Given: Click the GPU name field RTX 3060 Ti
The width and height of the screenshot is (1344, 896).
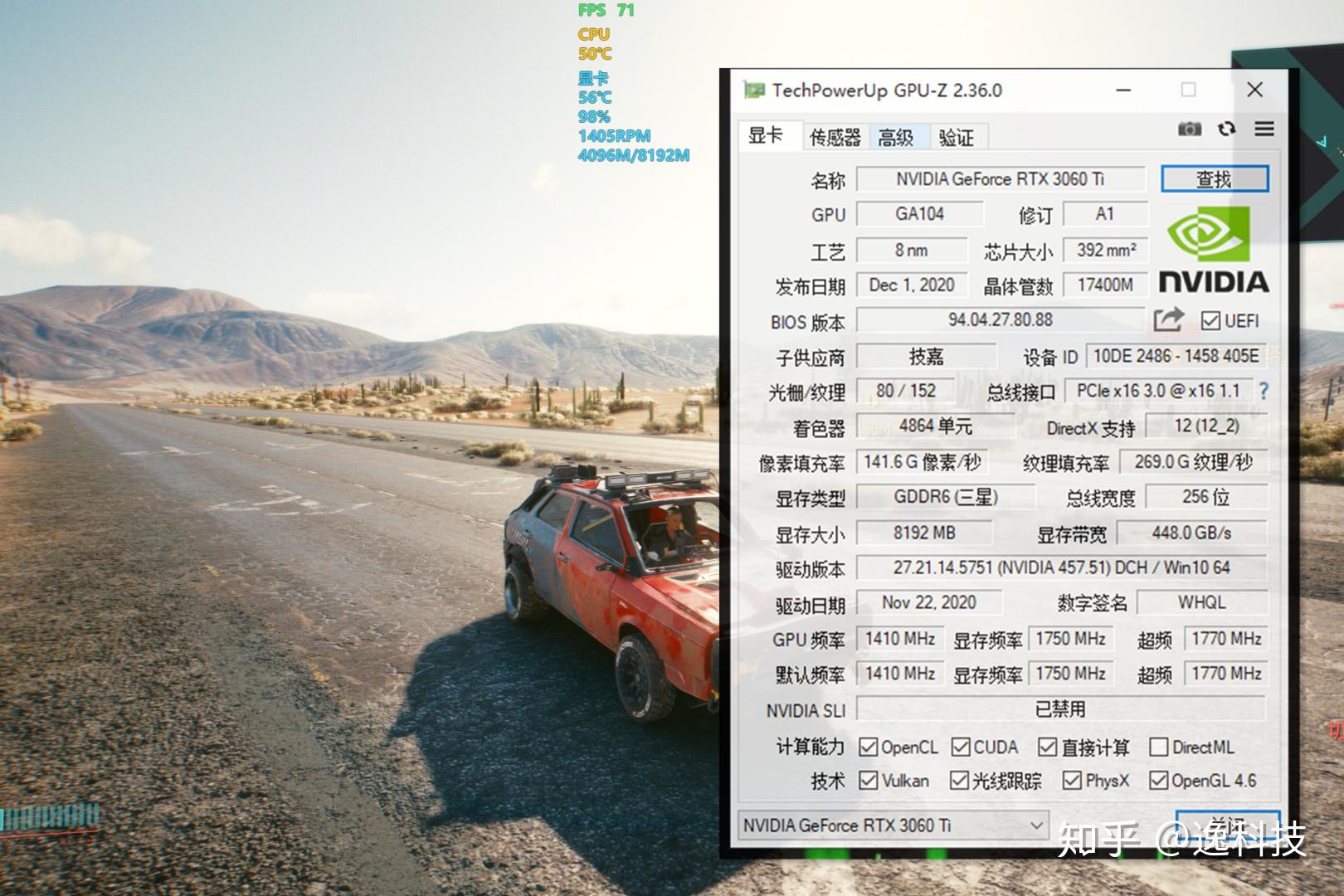Looking at the screenshot, I should pos(1001,178).
